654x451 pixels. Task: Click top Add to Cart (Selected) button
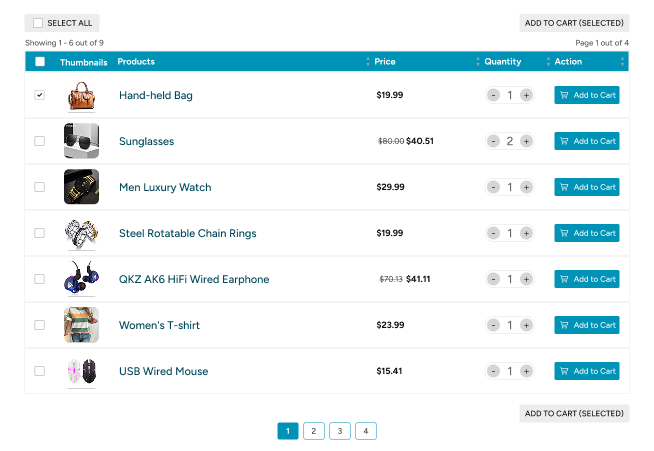[574, 23]
